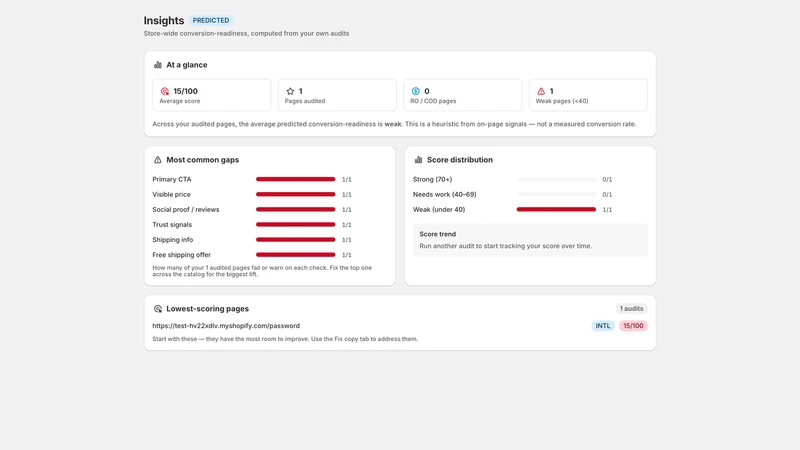Screen dimensions: 800x450
Task: Click the Strong (70+) label
Action: (x=432, y=179)
